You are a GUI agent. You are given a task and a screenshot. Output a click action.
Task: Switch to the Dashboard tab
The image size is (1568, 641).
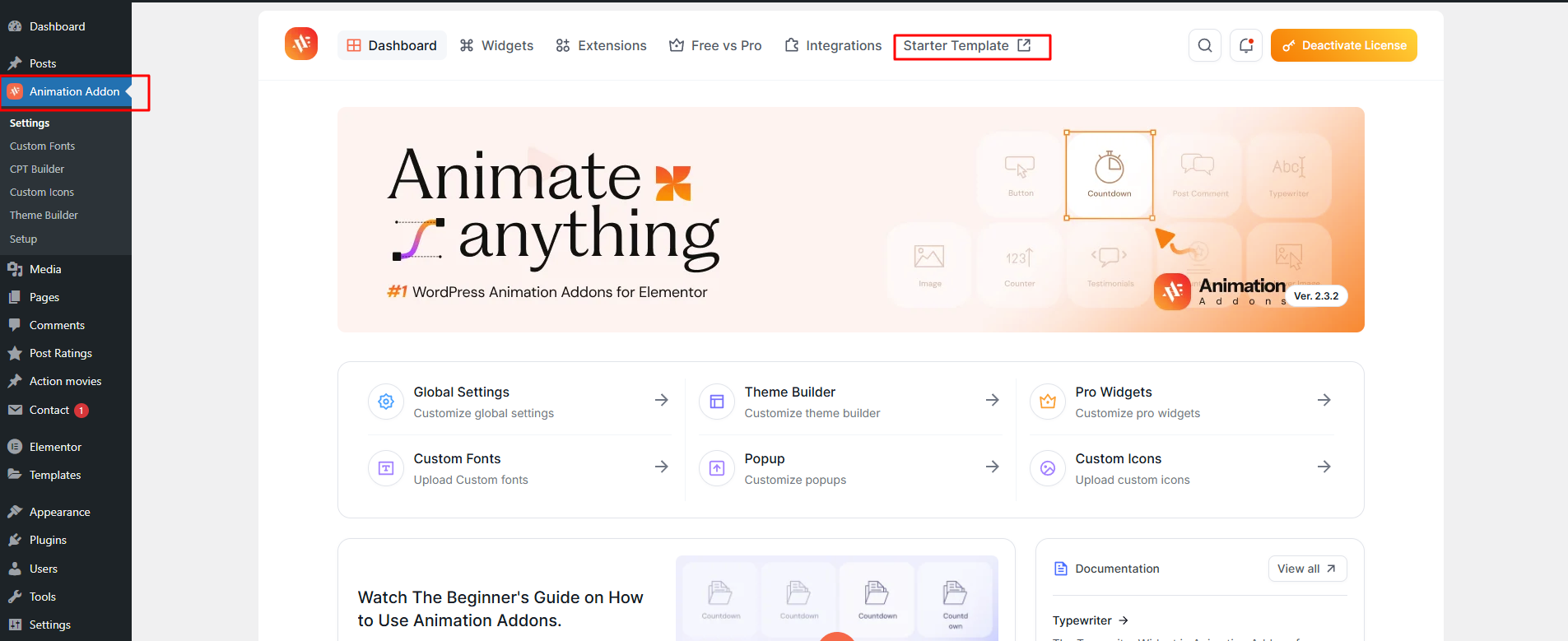tap(392, 45)
